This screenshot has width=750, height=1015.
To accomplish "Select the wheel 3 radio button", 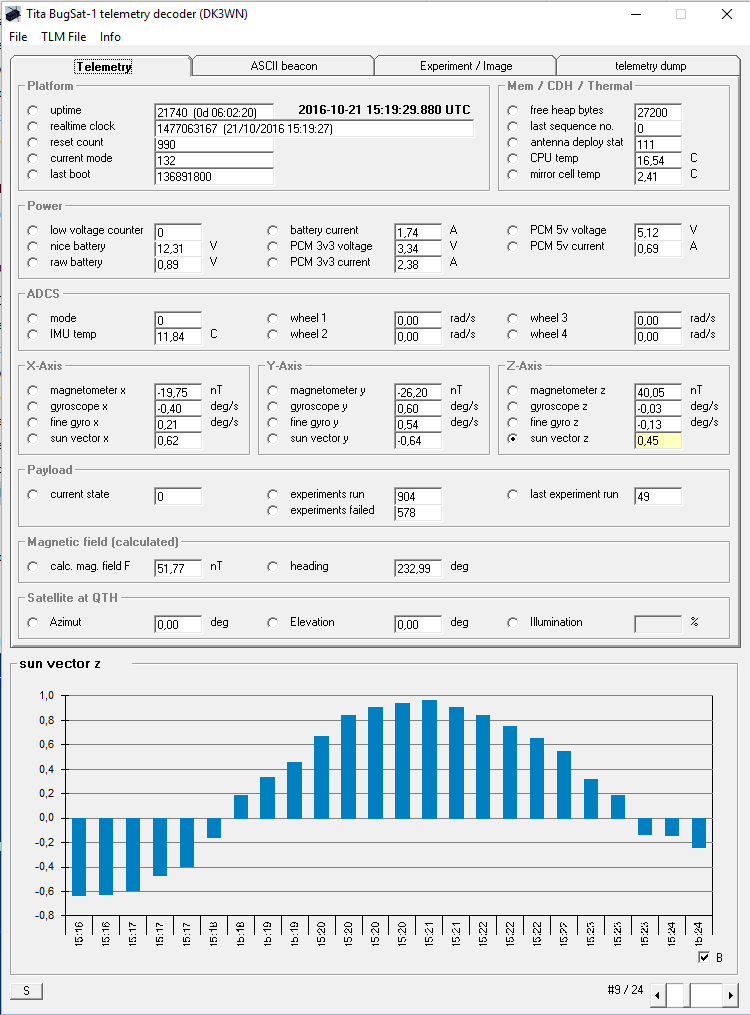I will [513, 318].
